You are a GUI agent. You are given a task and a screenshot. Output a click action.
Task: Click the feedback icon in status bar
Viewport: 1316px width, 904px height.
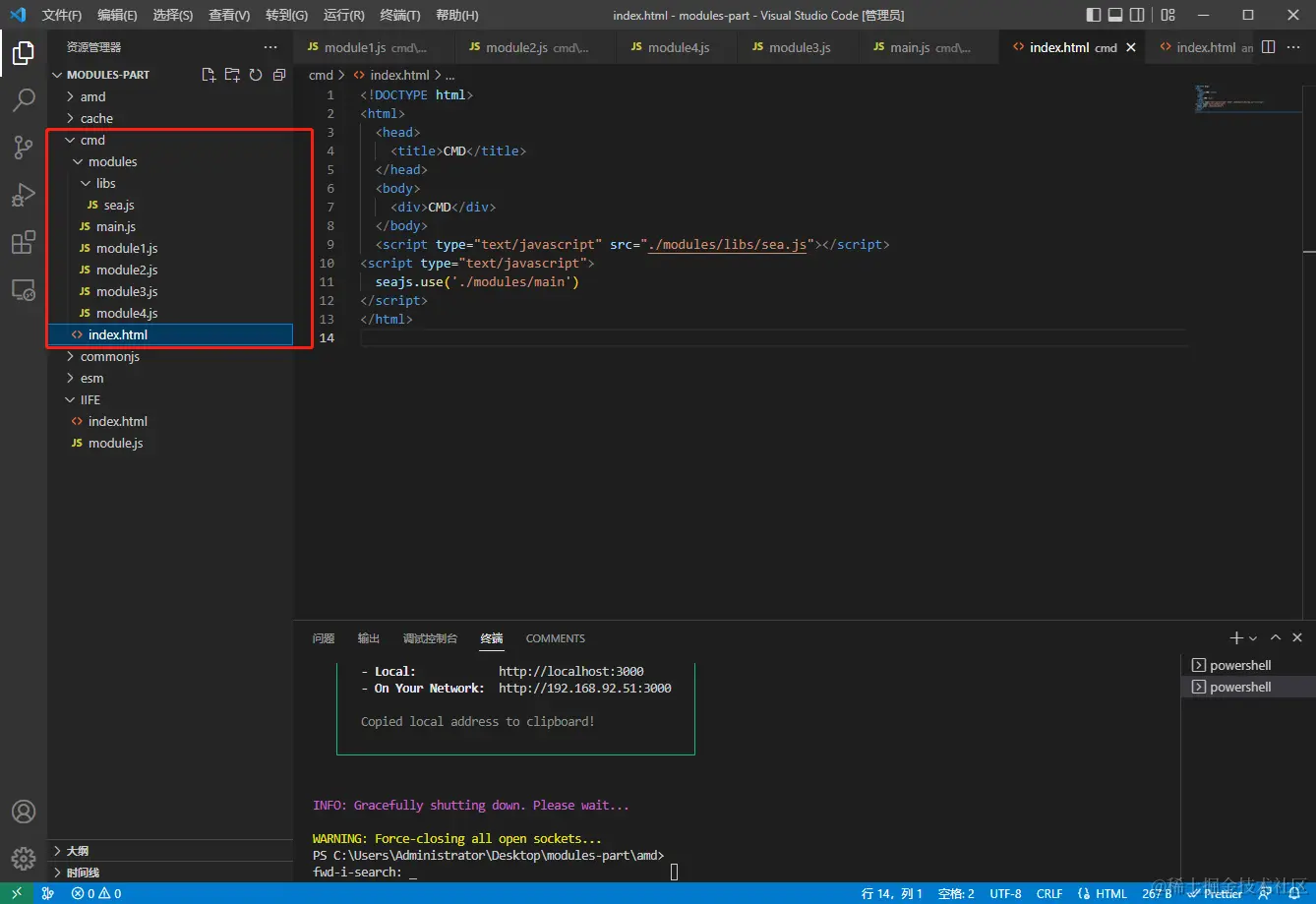pos(1265,893)
